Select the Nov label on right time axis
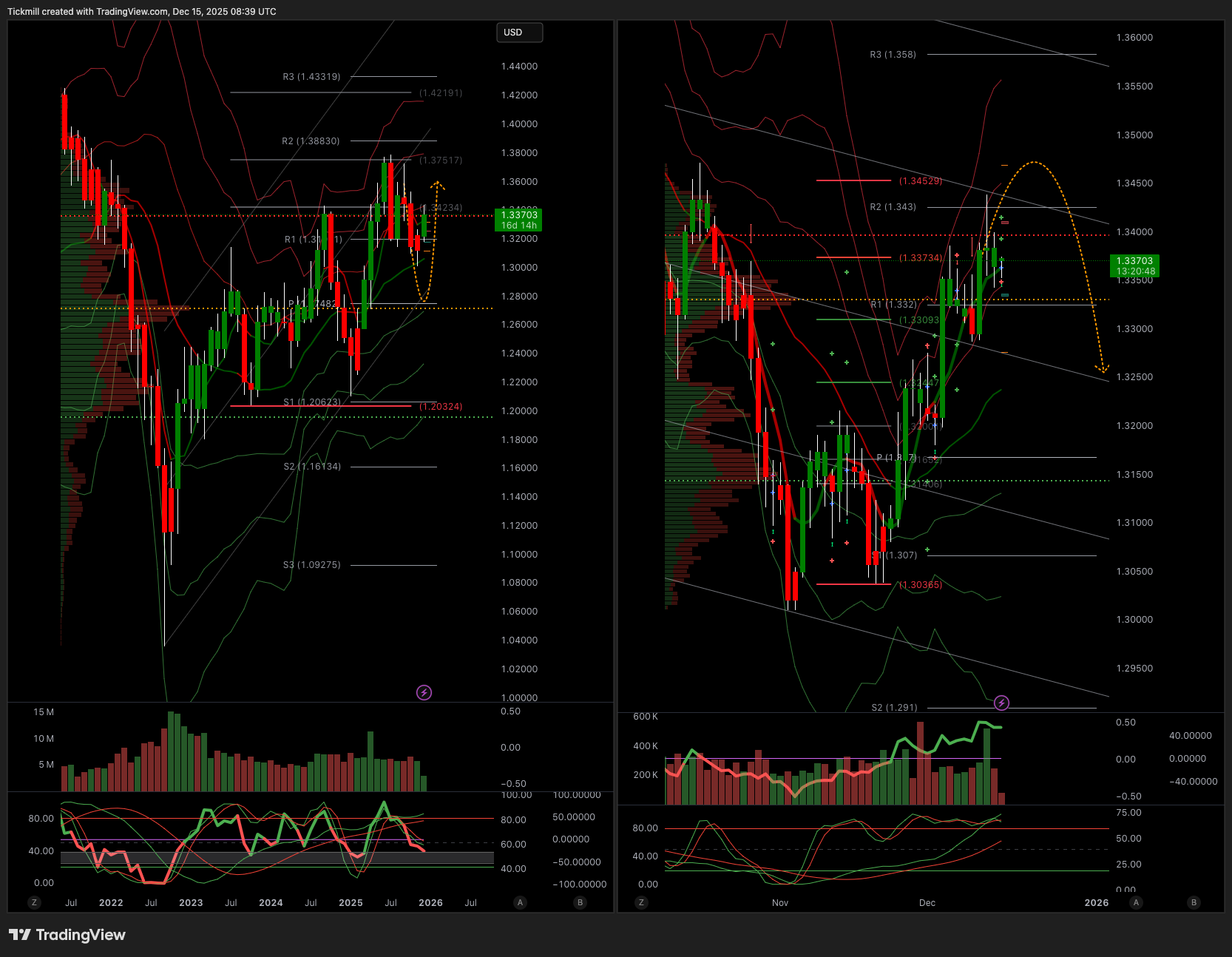The image size is (1232, 957). point(780,902)
